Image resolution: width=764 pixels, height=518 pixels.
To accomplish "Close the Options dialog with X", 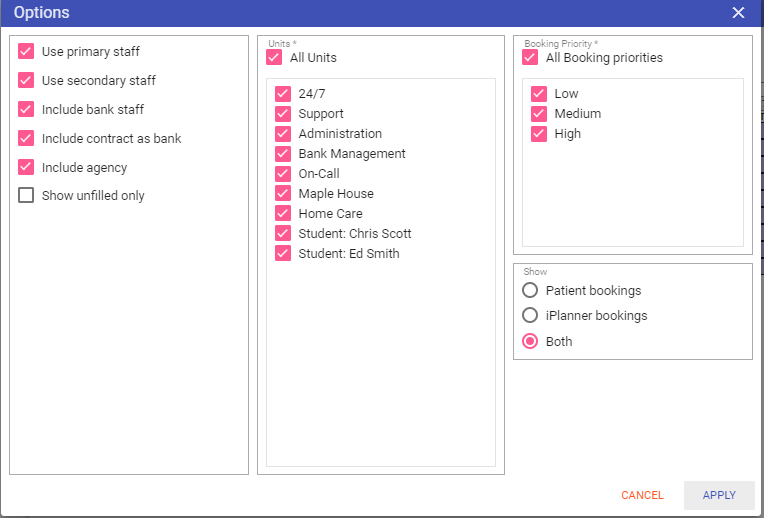I will (738, 13).
